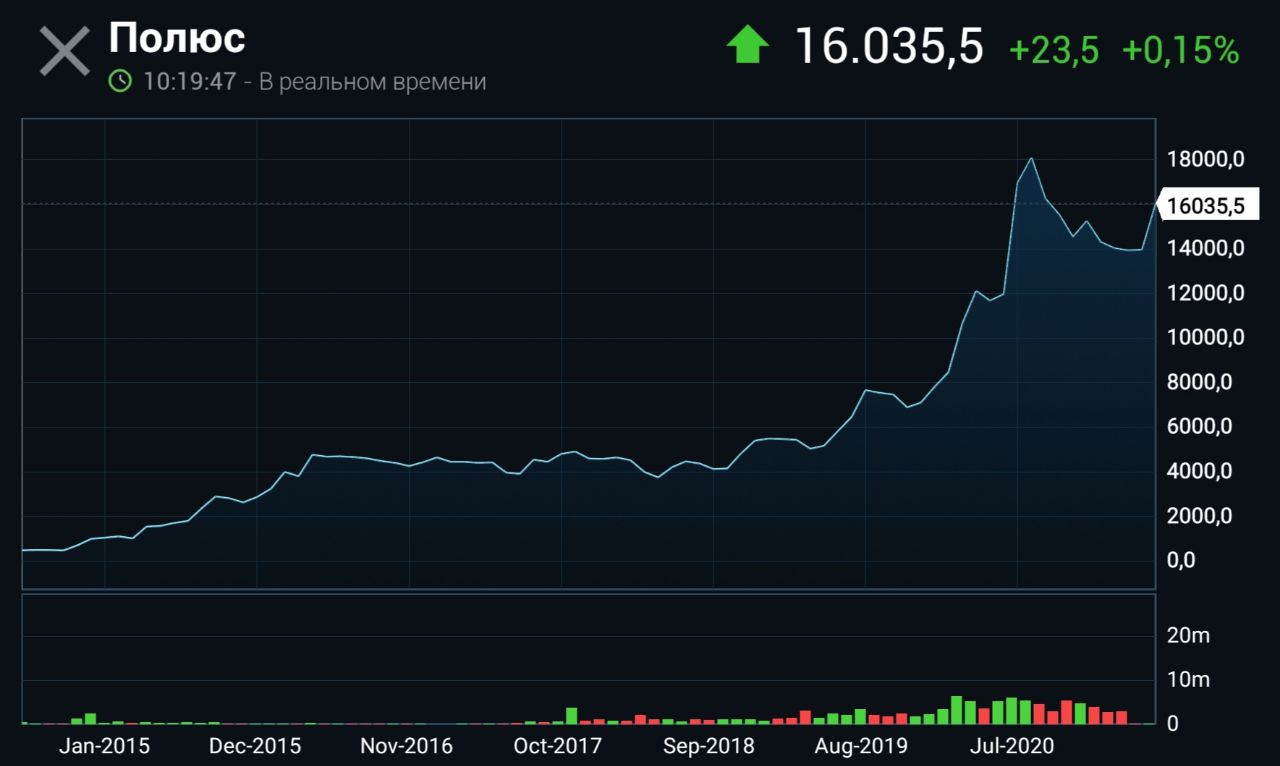The image size is (1280, 766).
Task: Click the chart peak near 18000
Action: coord(1031,159)
